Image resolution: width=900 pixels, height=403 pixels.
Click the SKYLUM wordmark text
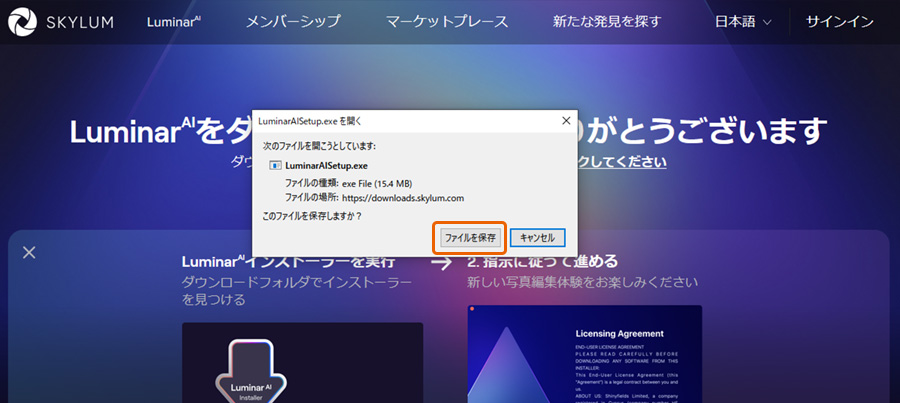click(x=79, y=23)
